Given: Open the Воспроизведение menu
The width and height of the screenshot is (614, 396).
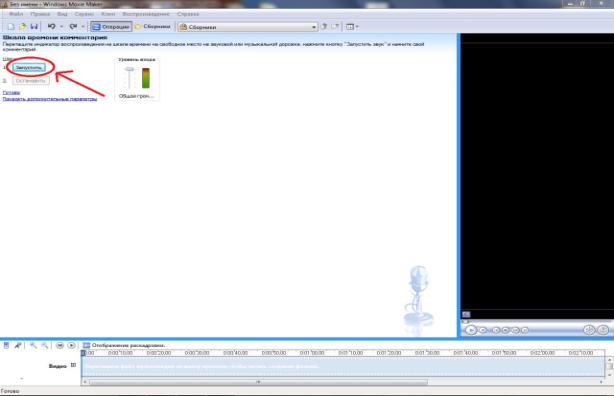Looking at the screenshot, I should 146,14.
